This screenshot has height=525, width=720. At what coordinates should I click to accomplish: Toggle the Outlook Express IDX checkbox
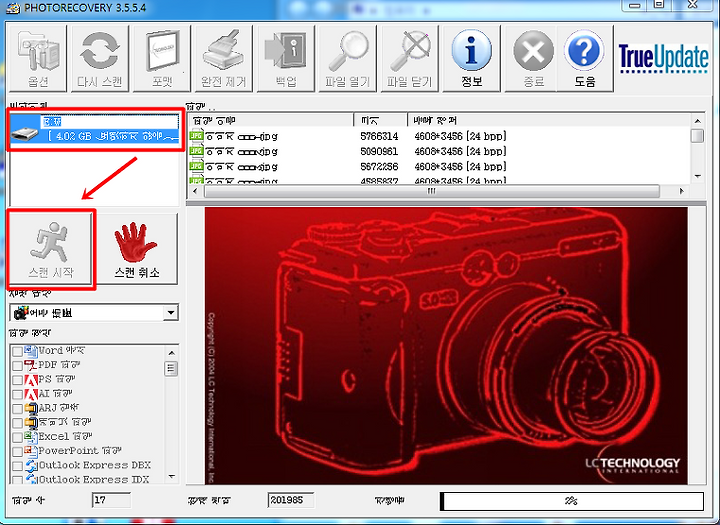(x=17, y=479)
